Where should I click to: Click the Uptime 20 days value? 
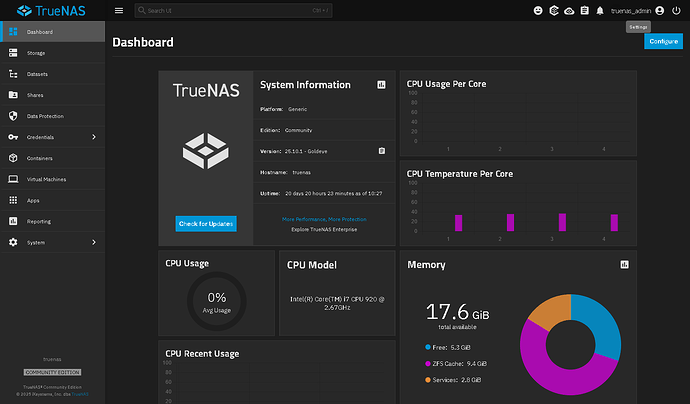coord(334,193)
